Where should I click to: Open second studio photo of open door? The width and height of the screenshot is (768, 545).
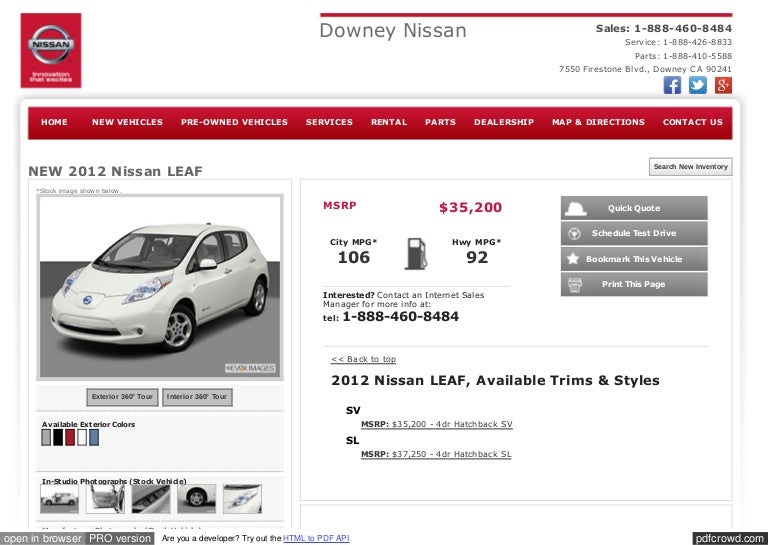point(105,499)
